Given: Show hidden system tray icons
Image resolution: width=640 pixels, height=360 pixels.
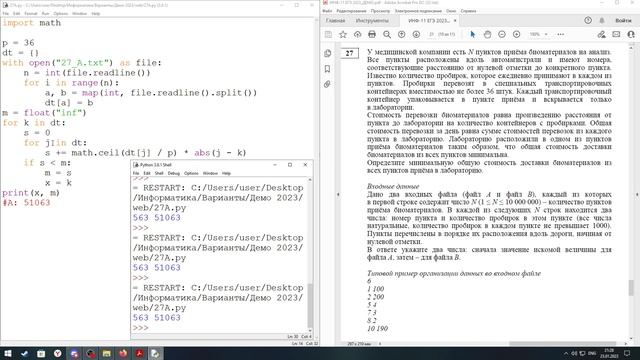Looking at the screenshot, I should tap(566, 353).
